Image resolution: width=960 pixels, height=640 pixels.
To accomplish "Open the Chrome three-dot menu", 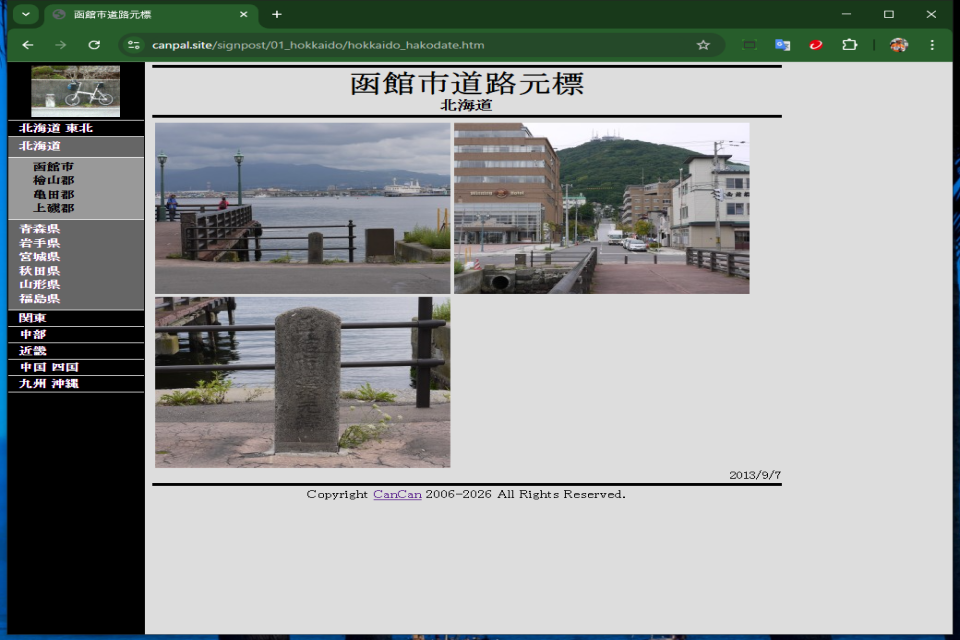I will point(932,45).
